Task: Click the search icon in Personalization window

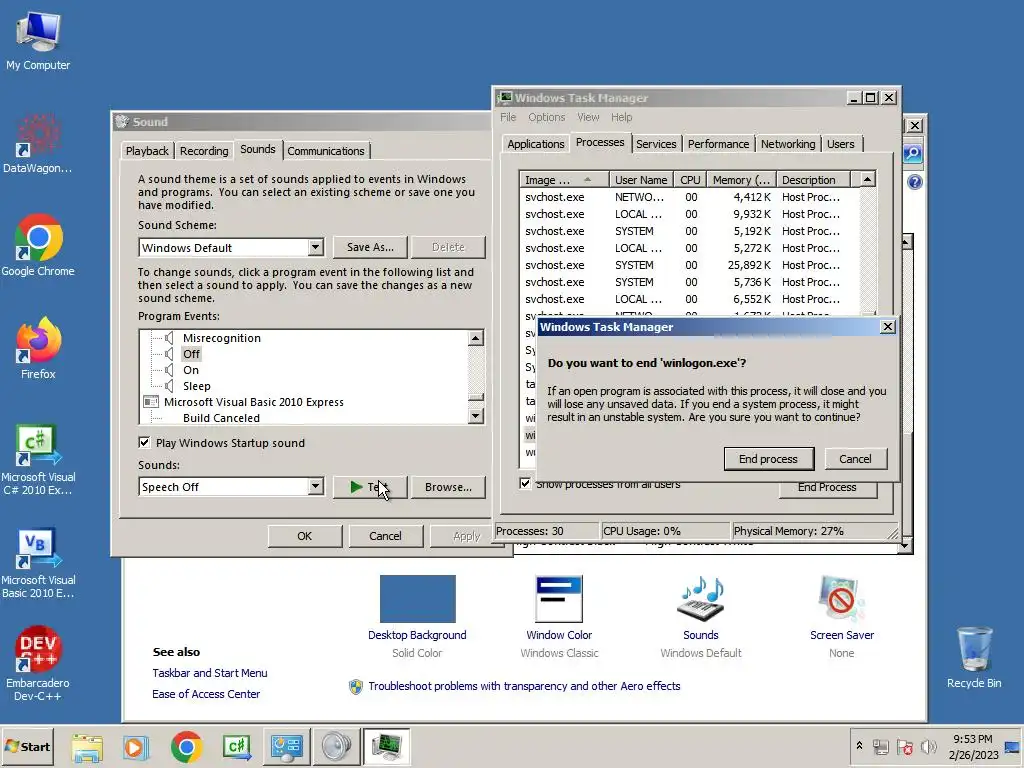Action: tap(913, 153)
